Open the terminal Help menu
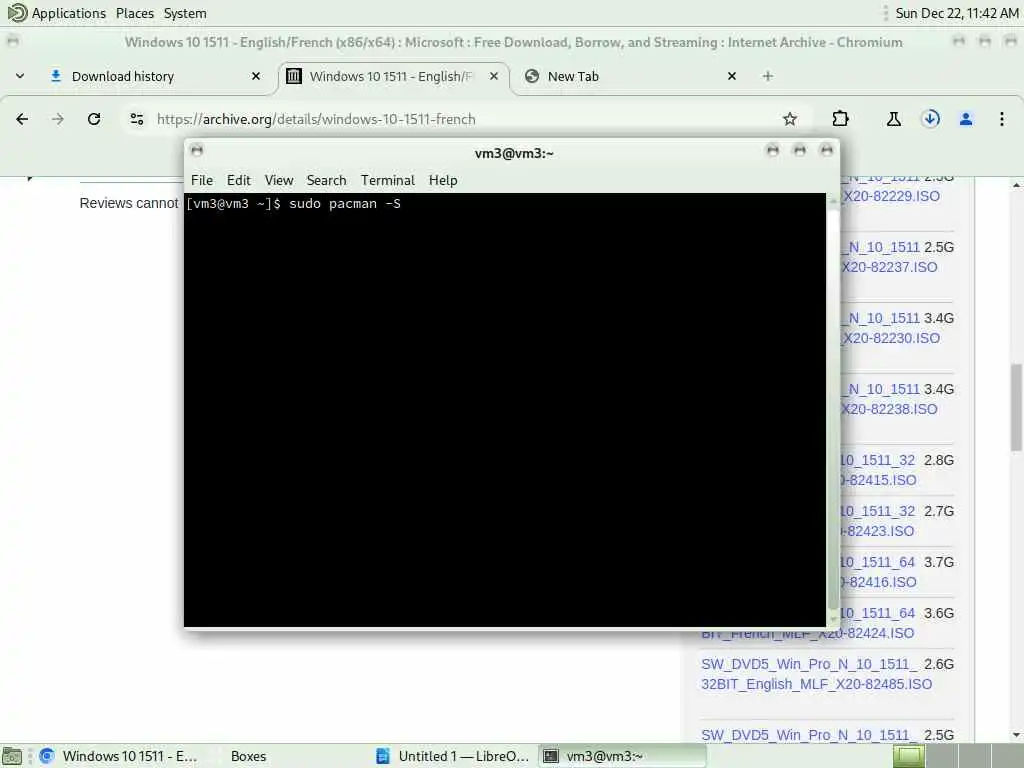Viewport: 1024px width, 768px height. coord(443,180)
